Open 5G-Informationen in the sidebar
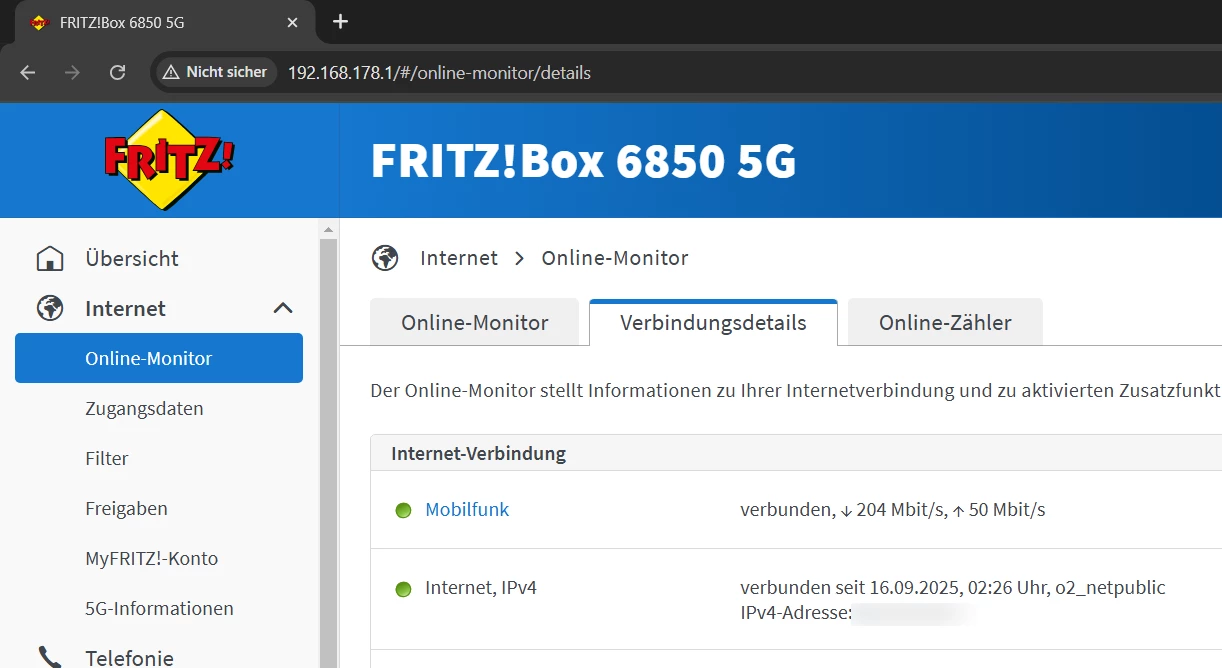This screenshot has width=1222, height=668. (159, 609)
